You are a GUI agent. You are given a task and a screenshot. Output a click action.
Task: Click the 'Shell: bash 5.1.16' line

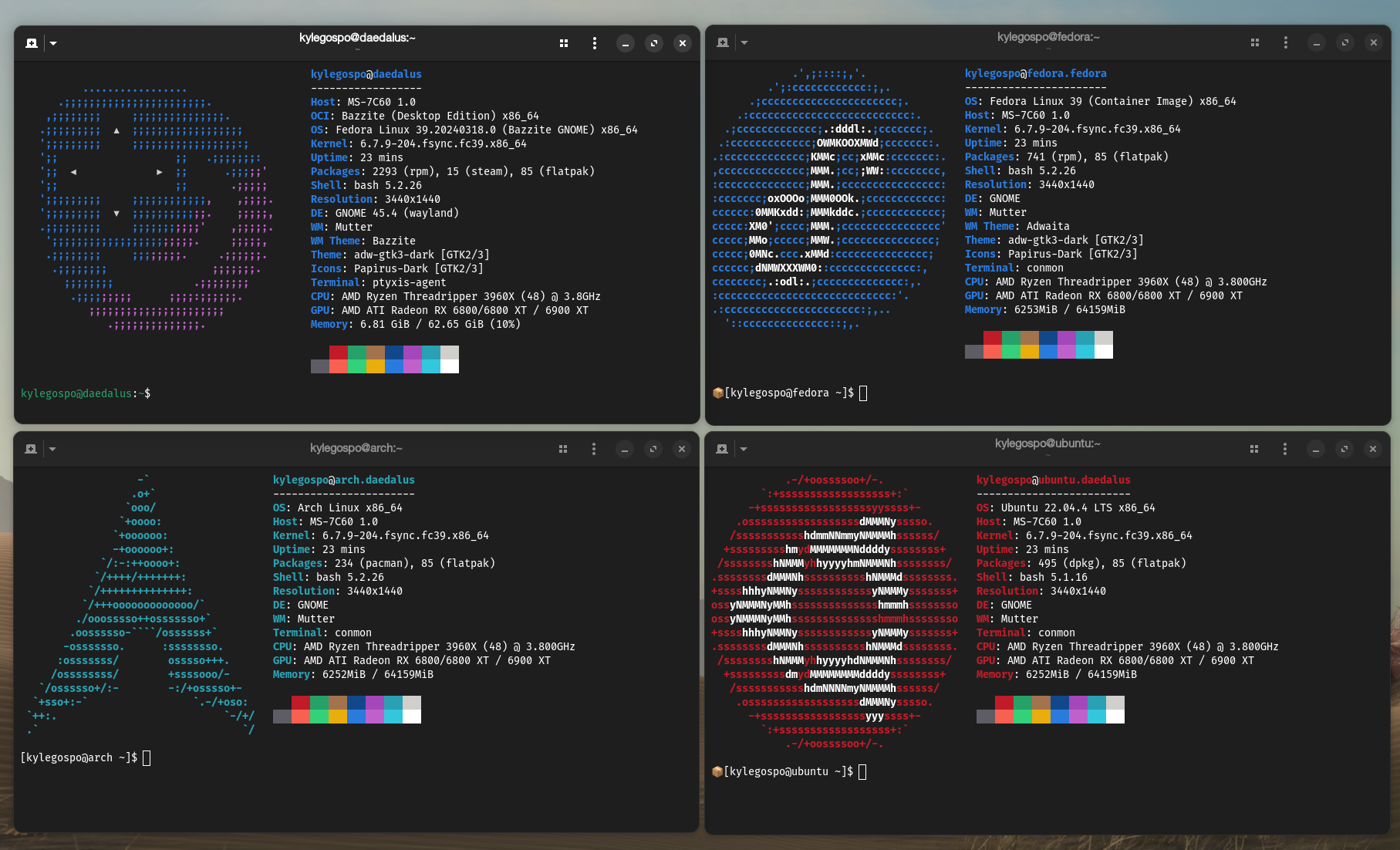(1032, 577)
